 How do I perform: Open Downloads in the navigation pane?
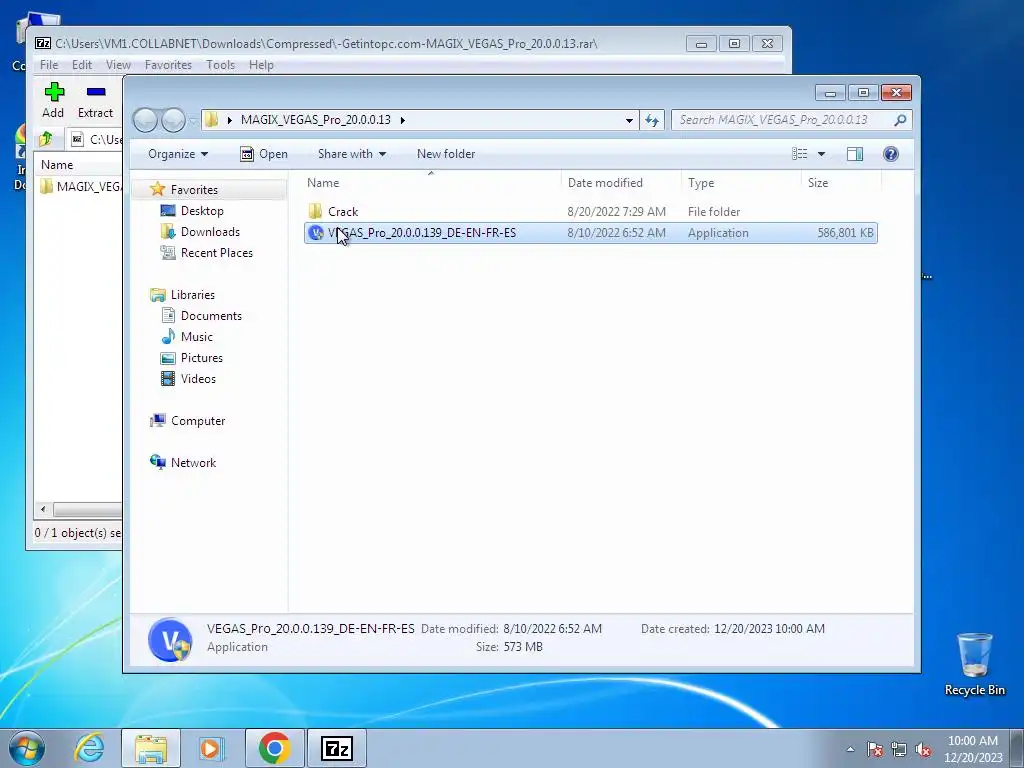coord(210,232)
